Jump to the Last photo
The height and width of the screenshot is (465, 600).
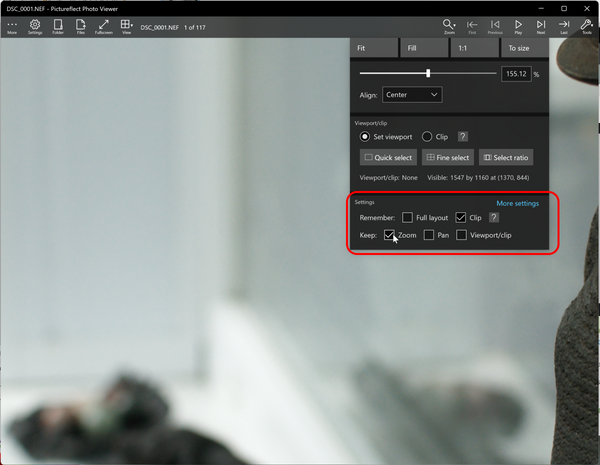coord(564,26)
